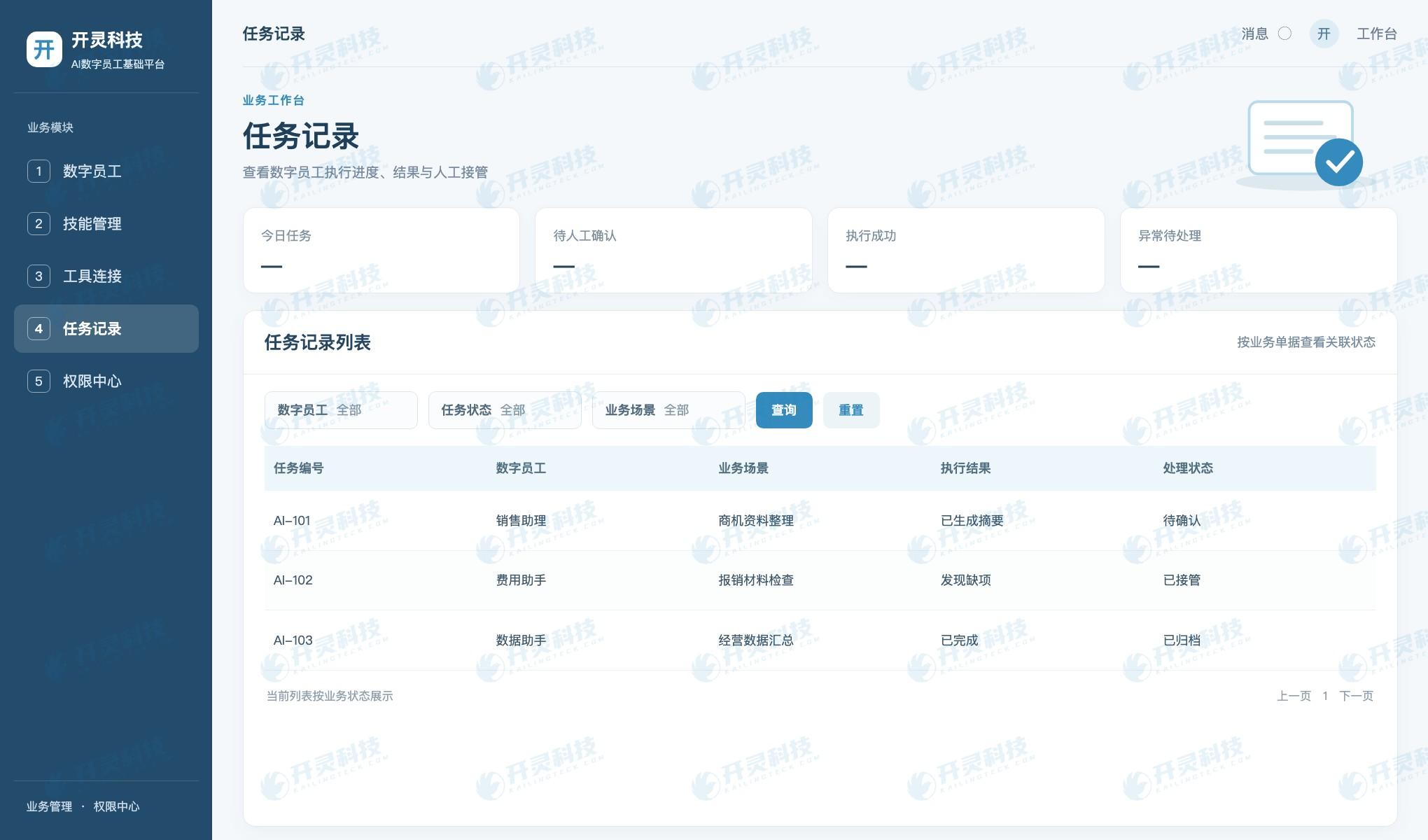
Task: Click the 已归档 status cell
Action: tap(1182, 640)
